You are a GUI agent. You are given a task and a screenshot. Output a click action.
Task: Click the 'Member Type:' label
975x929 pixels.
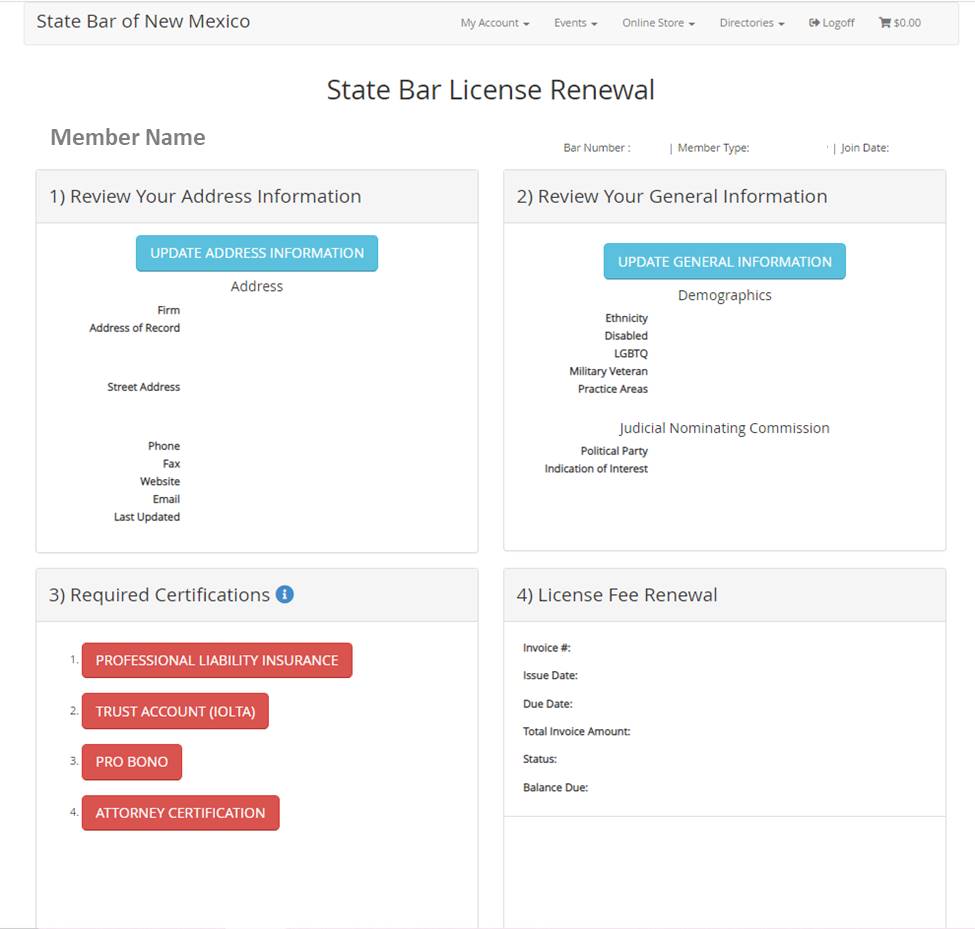pos(713,148)
